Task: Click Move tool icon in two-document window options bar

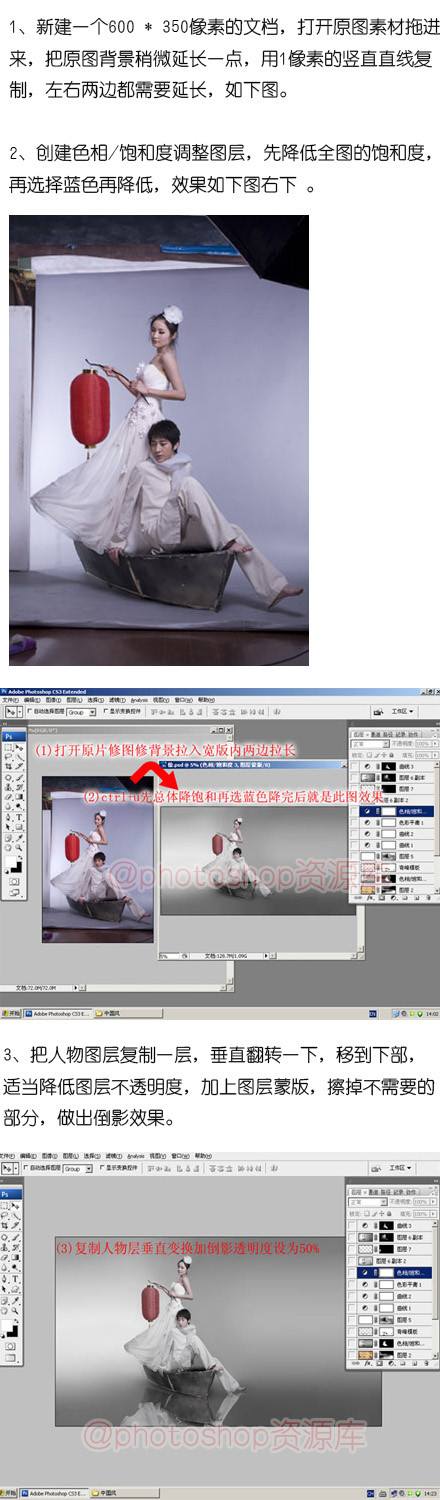Action: 9,711
